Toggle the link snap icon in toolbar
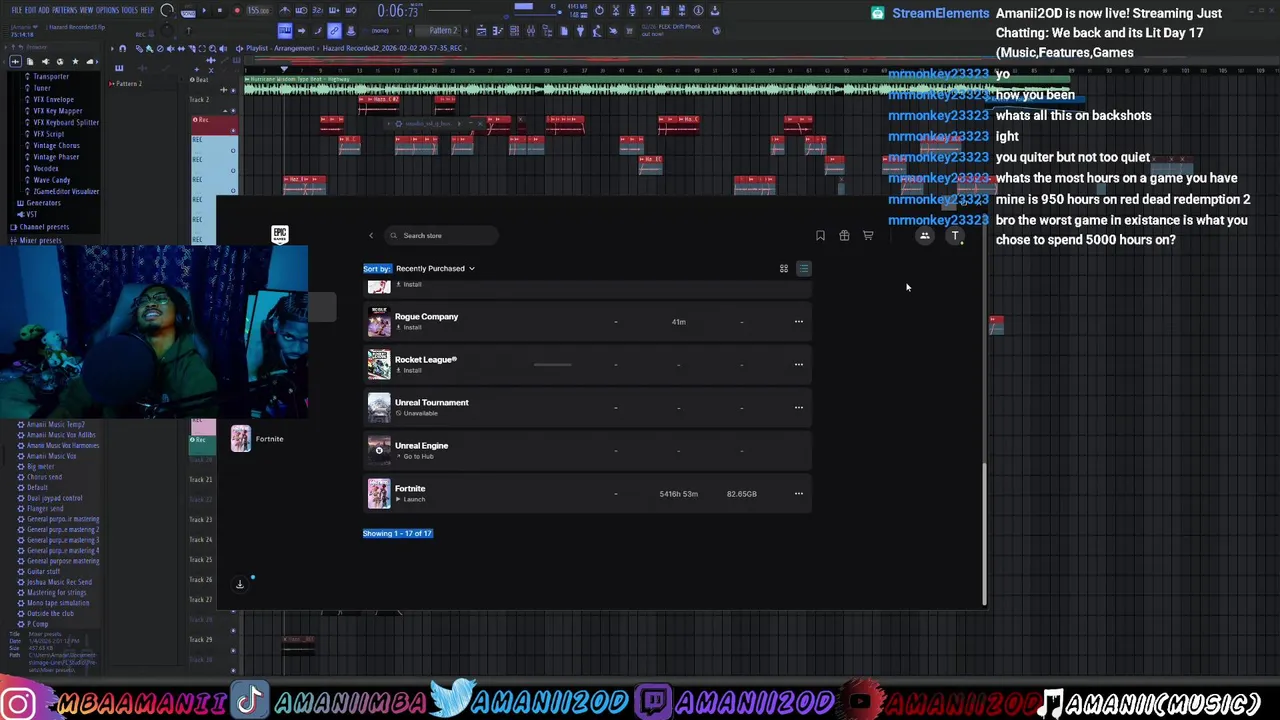The width and height of the screenshot is (1280, 720). coord(334,31)
